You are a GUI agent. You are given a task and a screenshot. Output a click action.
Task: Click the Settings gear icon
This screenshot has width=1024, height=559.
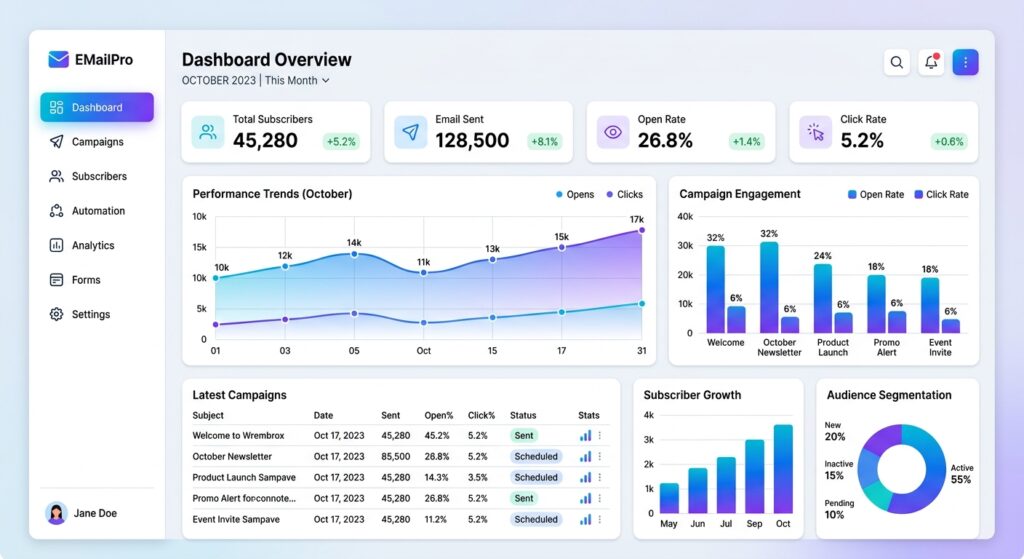[57, 314]
